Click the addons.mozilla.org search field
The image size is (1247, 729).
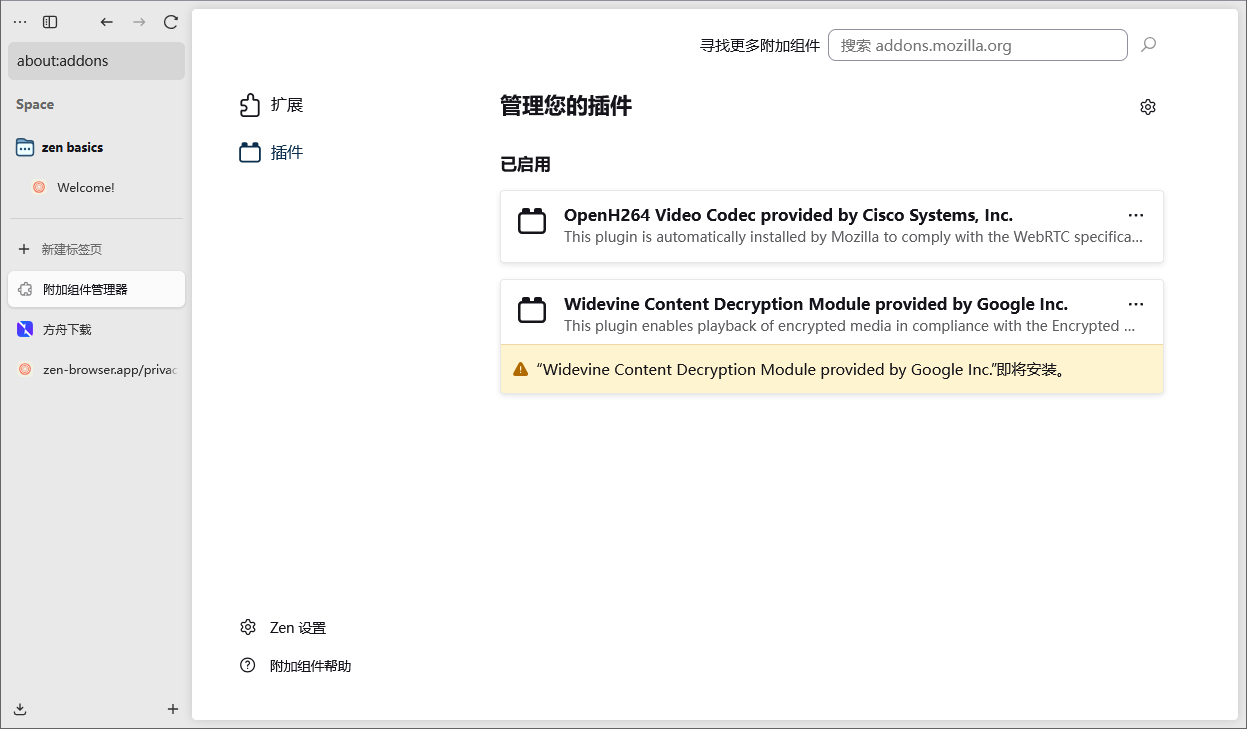[977, 45]
